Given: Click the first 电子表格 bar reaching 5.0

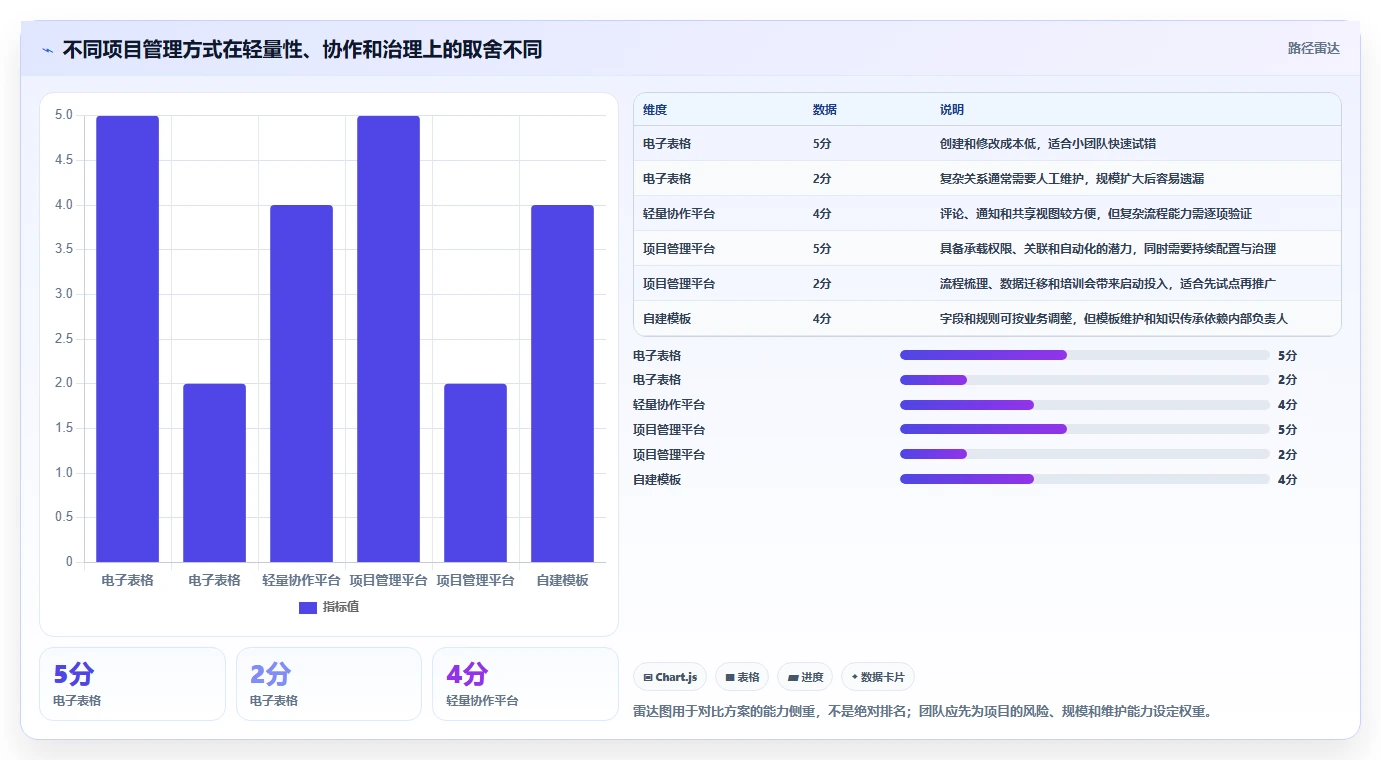Looking at the screenshot, I should point(127,339).
